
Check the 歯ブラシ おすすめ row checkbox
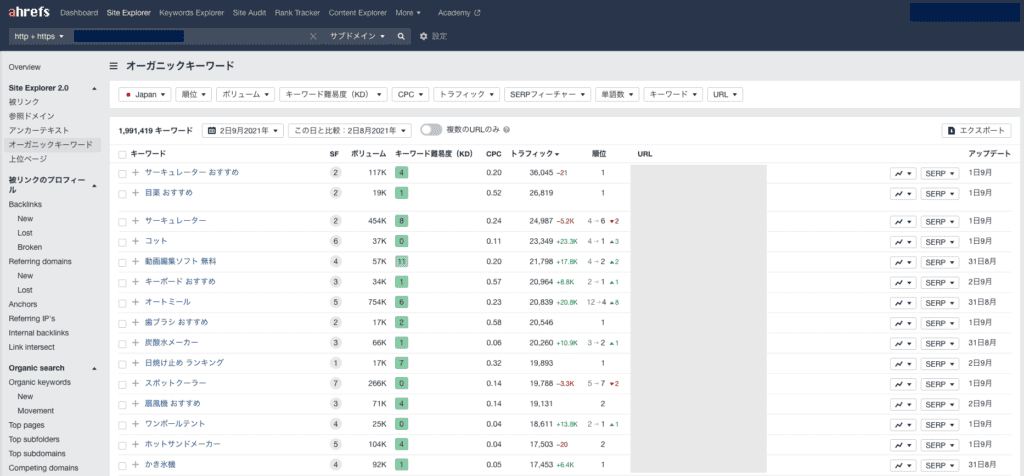[122, 323]
